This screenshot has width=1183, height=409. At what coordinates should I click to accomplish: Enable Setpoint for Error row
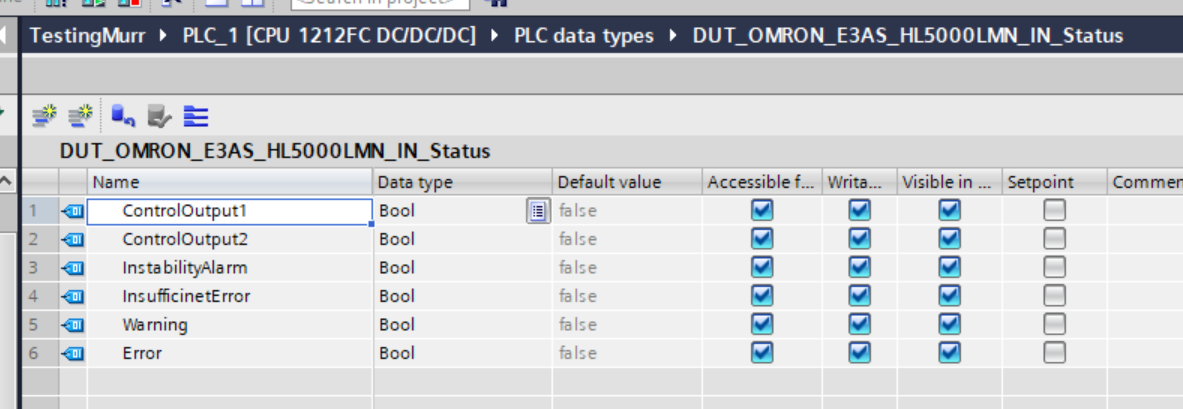click(x=1054, y=352)
